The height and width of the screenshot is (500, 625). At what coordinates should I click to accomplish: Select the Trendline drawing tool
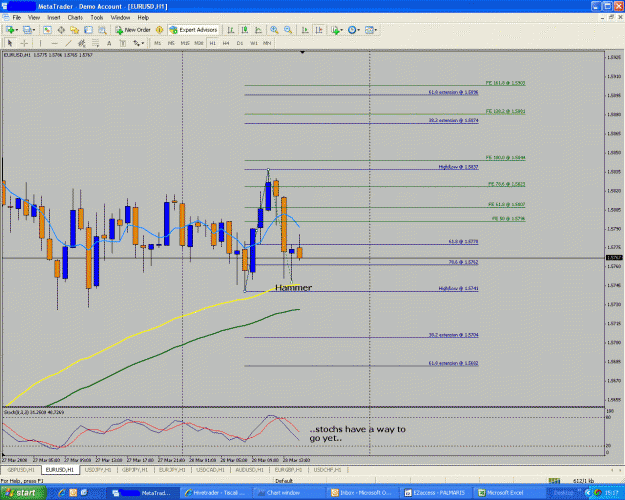[68, 43]
